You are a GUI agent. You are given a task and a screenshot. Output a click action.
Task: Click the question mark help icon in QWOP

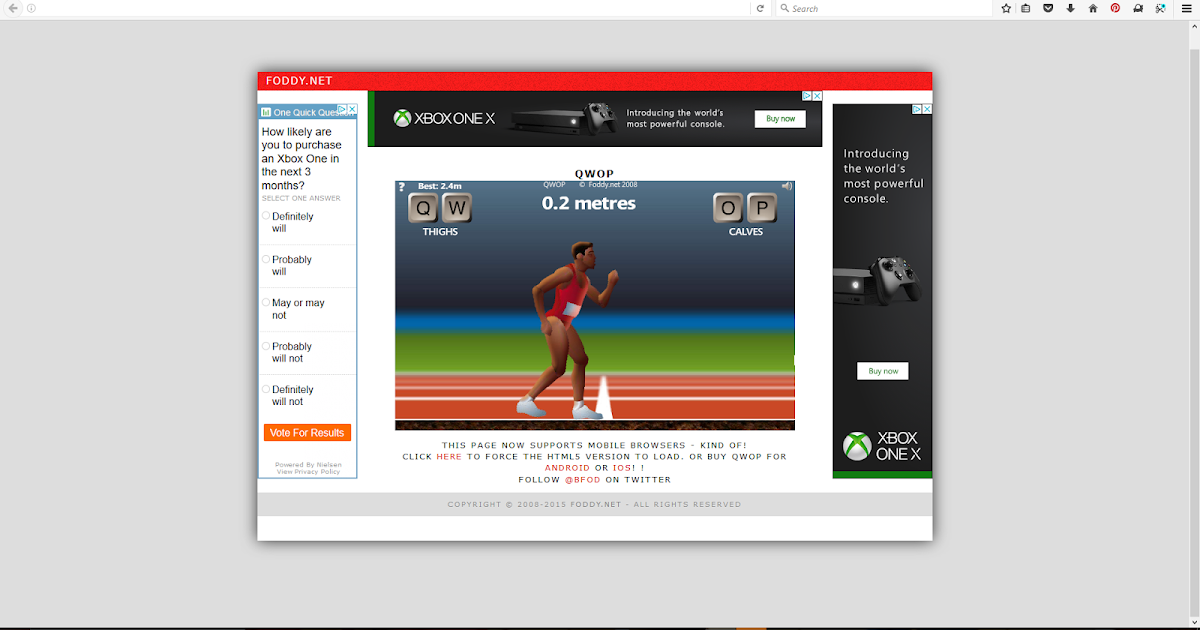[403, 185]
